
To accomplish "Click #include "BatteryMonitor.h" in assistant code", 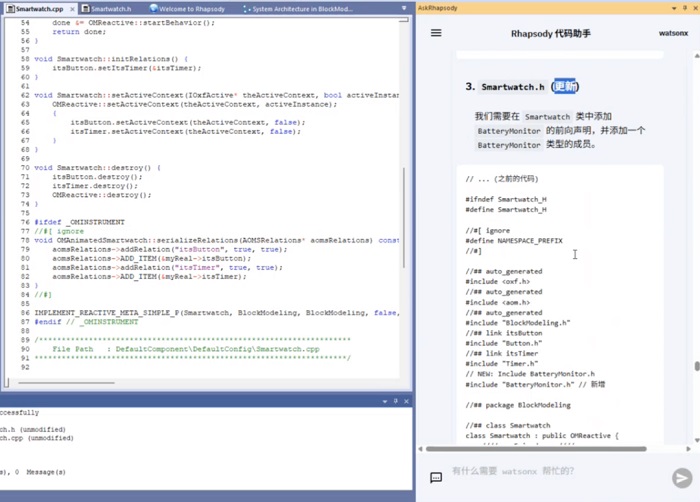I will point(519,385).
